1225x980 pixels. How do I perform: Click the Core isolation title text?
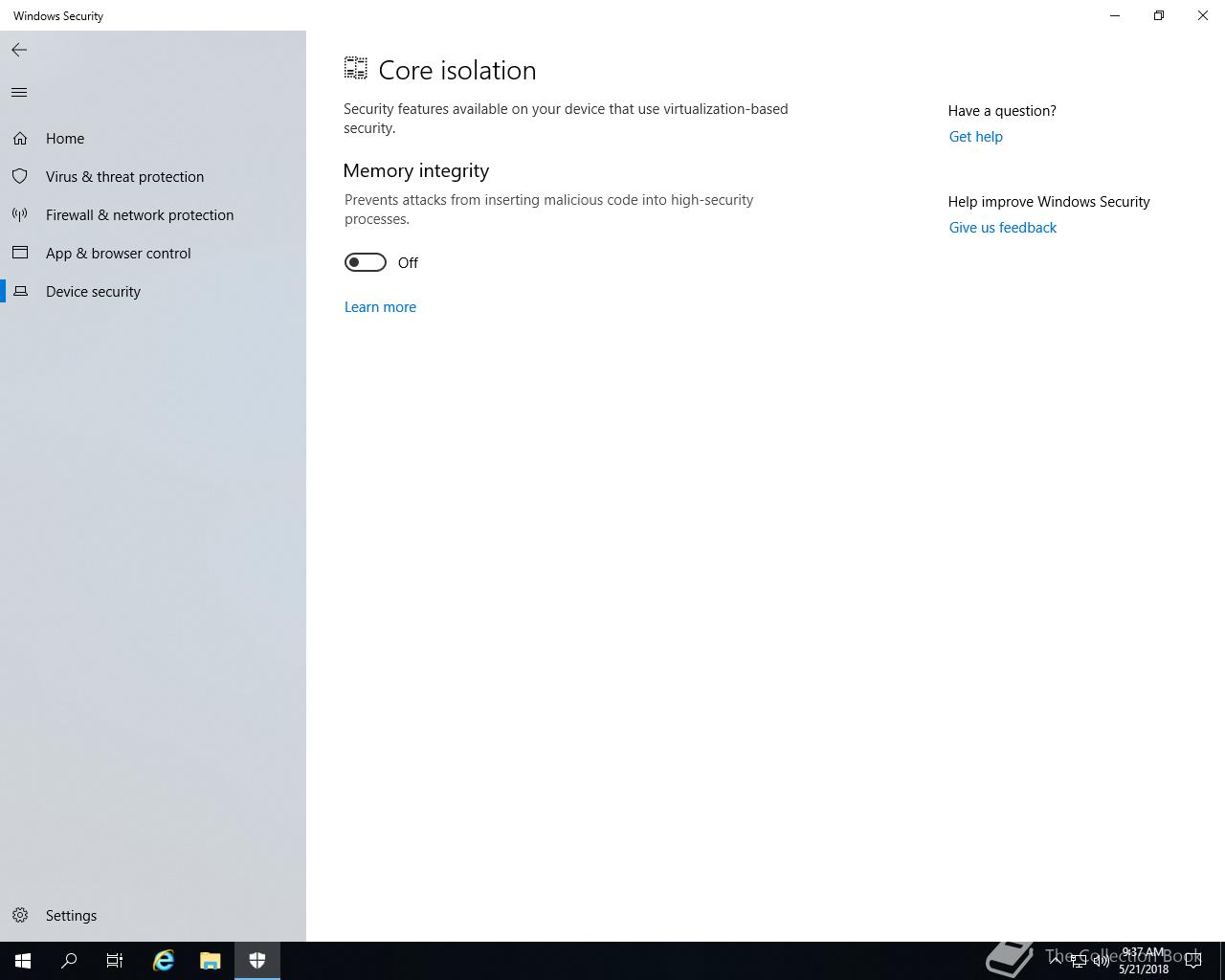coord(457,70)
